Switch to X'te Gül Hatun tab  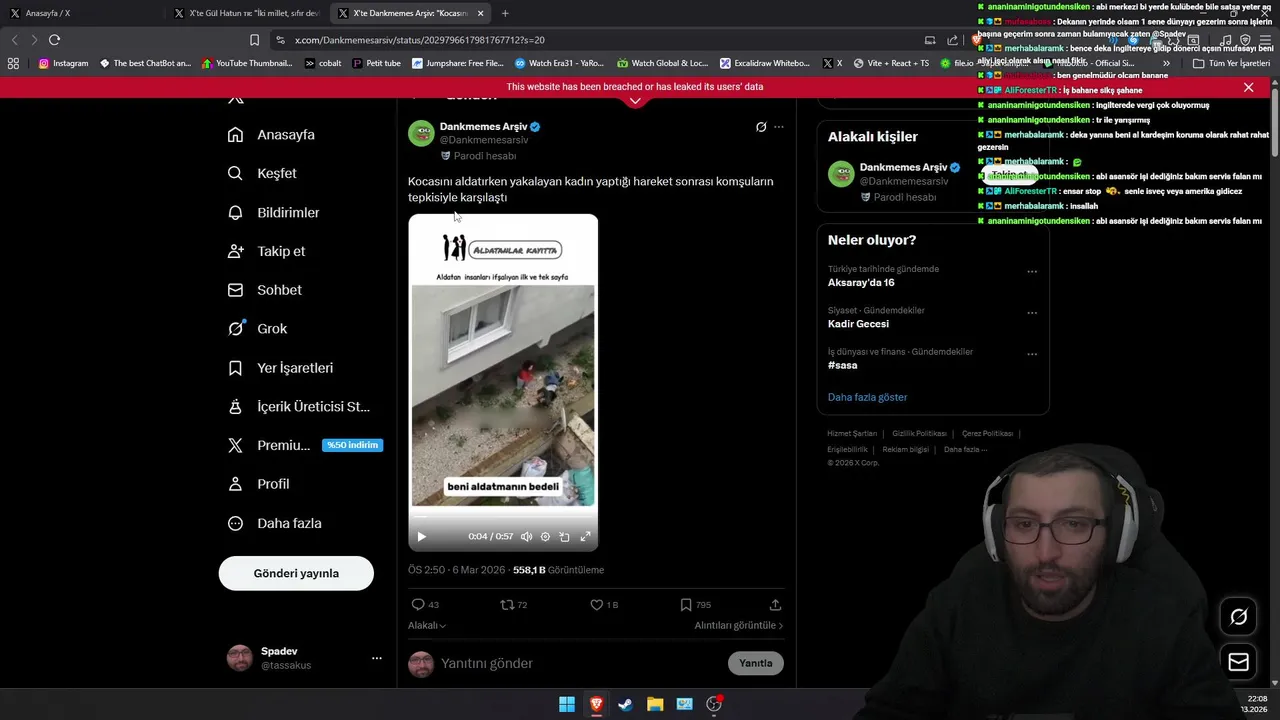(x=246, y=13)
